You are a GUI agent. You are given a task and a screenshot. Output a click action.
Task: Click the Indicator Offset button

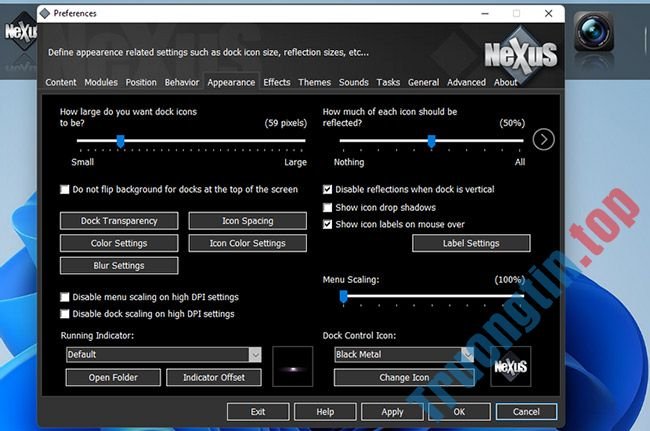(214, 378)
